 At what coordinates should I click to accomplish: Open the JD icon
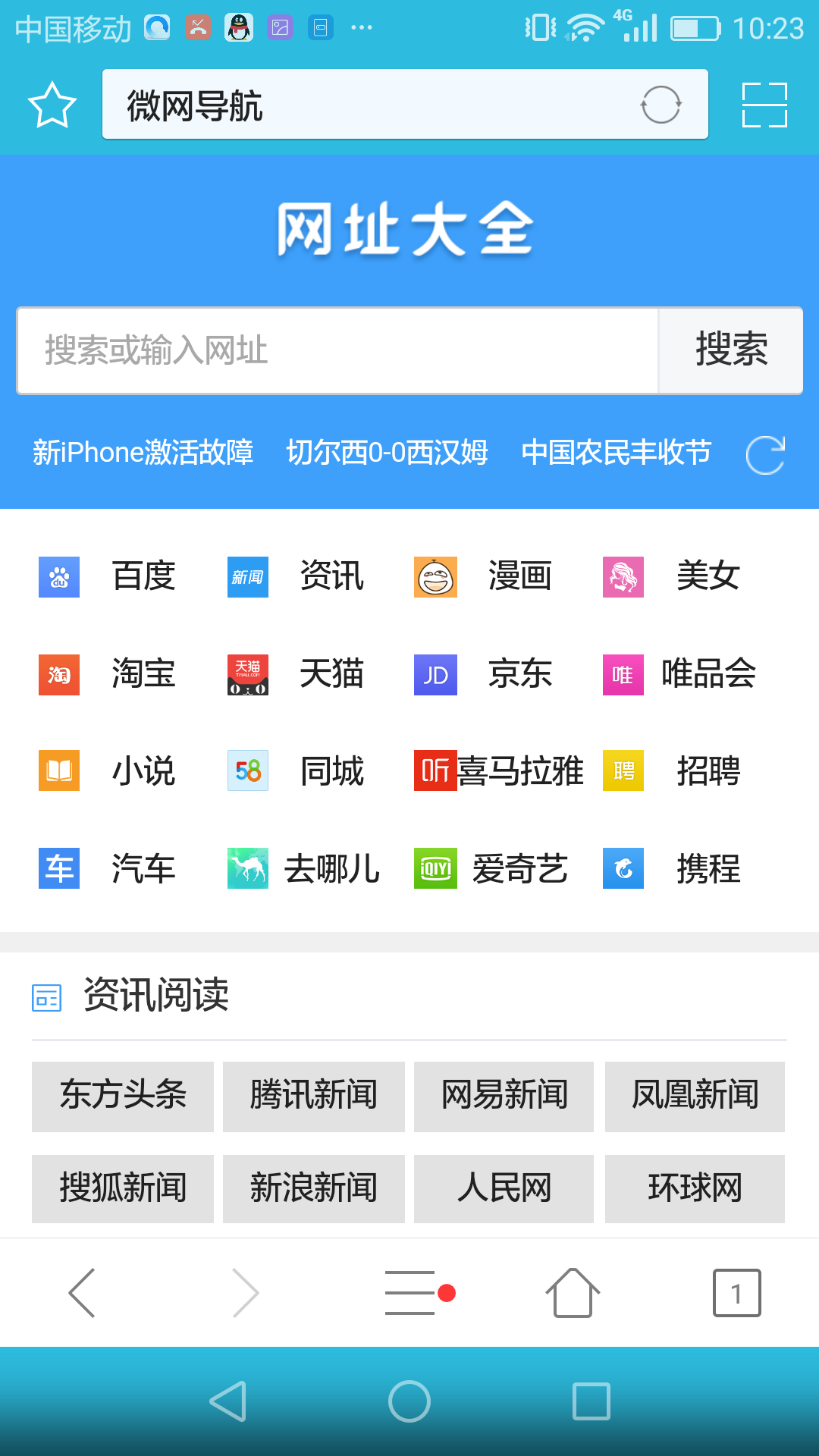(x=435, y=675)
